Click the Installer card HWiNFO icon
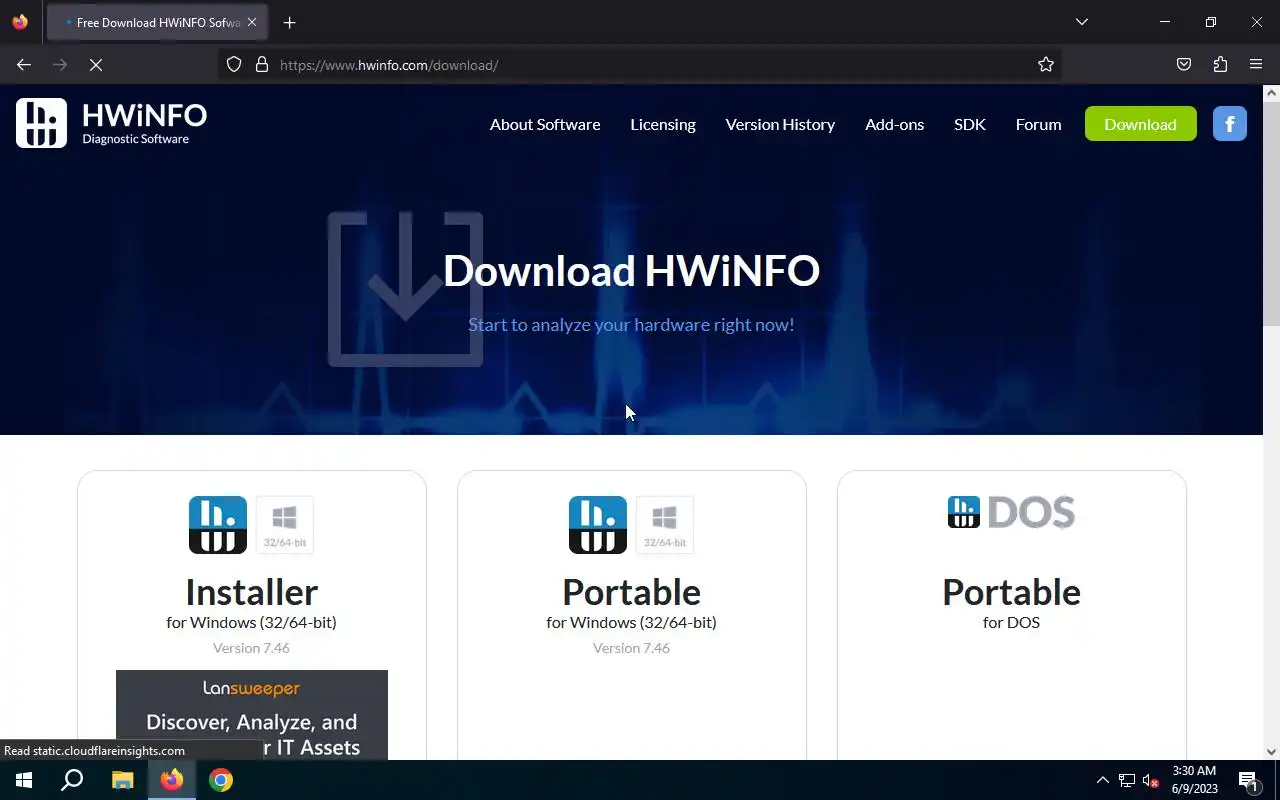The width and height of the screenshot is (1280, 800). coord(218,525)
